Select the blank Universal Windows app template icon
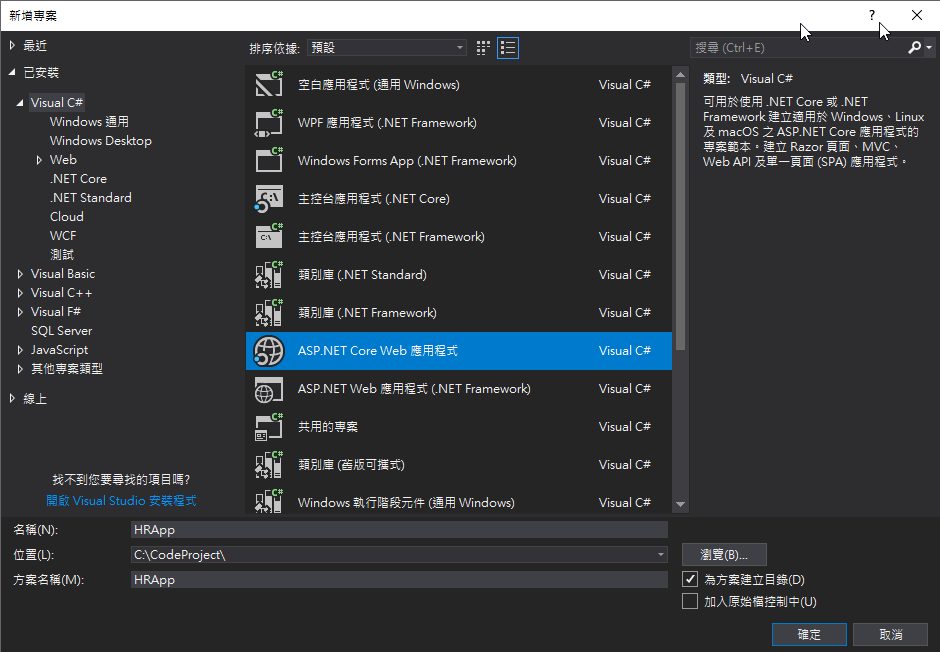 (269, 84)
